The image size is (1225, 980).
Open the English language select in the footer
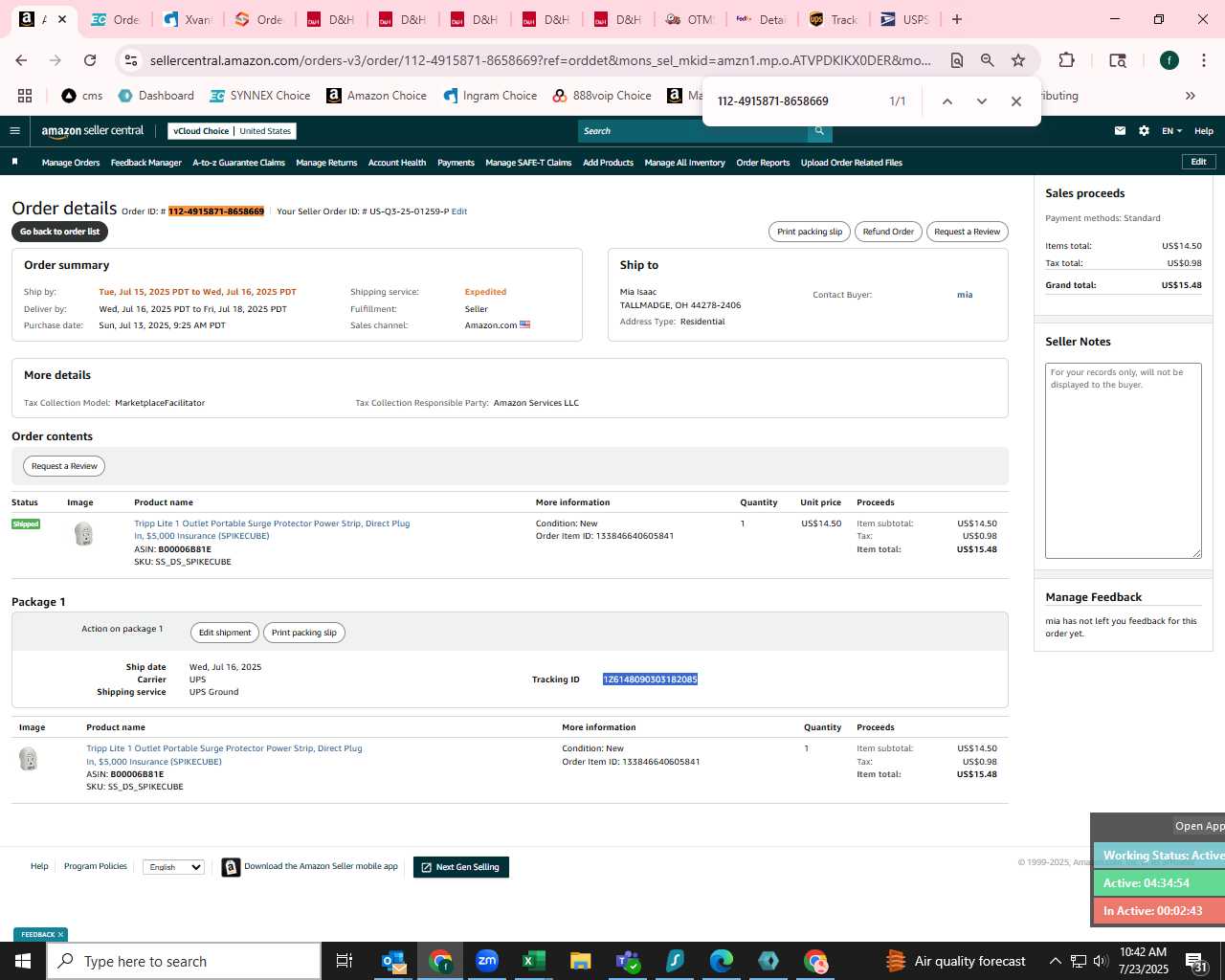(173, 867)
